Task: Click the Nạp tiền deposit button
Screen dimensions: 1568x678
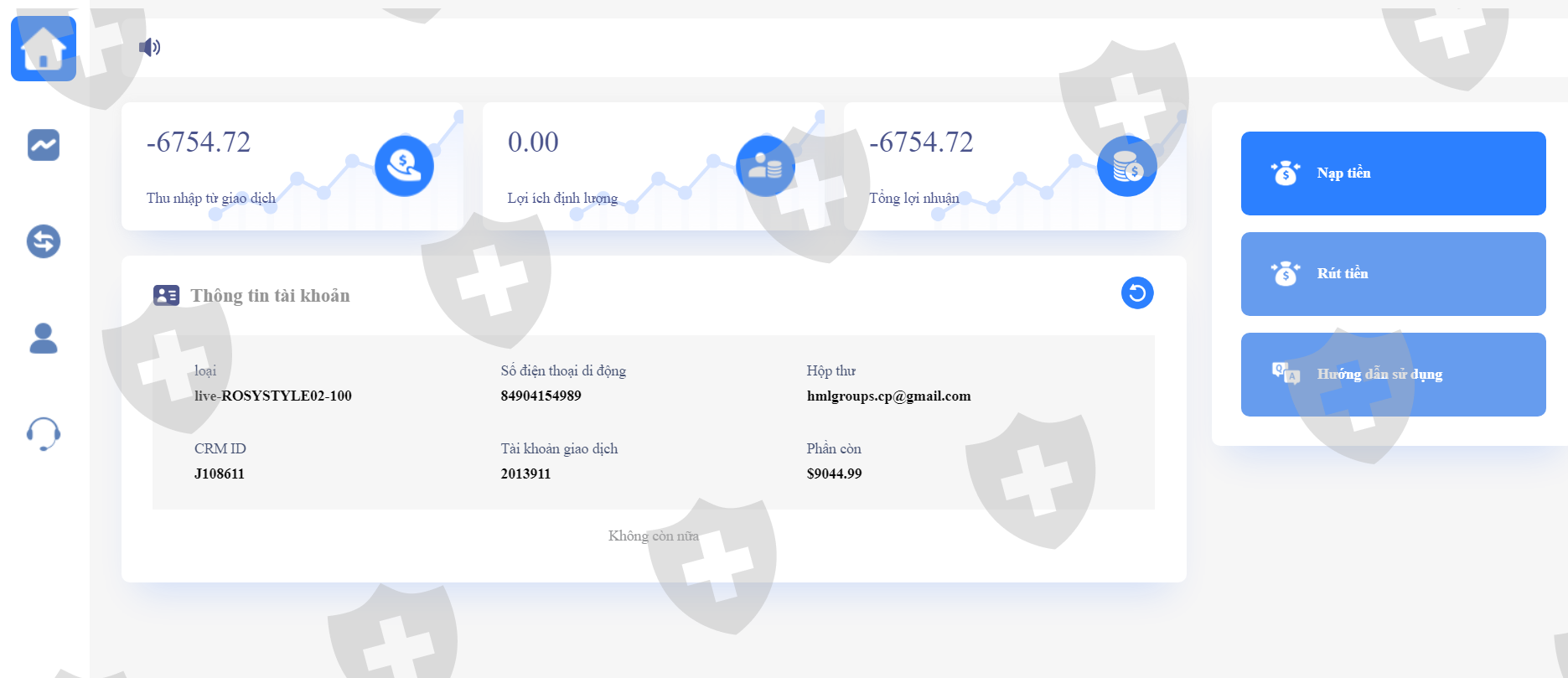Action: tap(1393, 173)
